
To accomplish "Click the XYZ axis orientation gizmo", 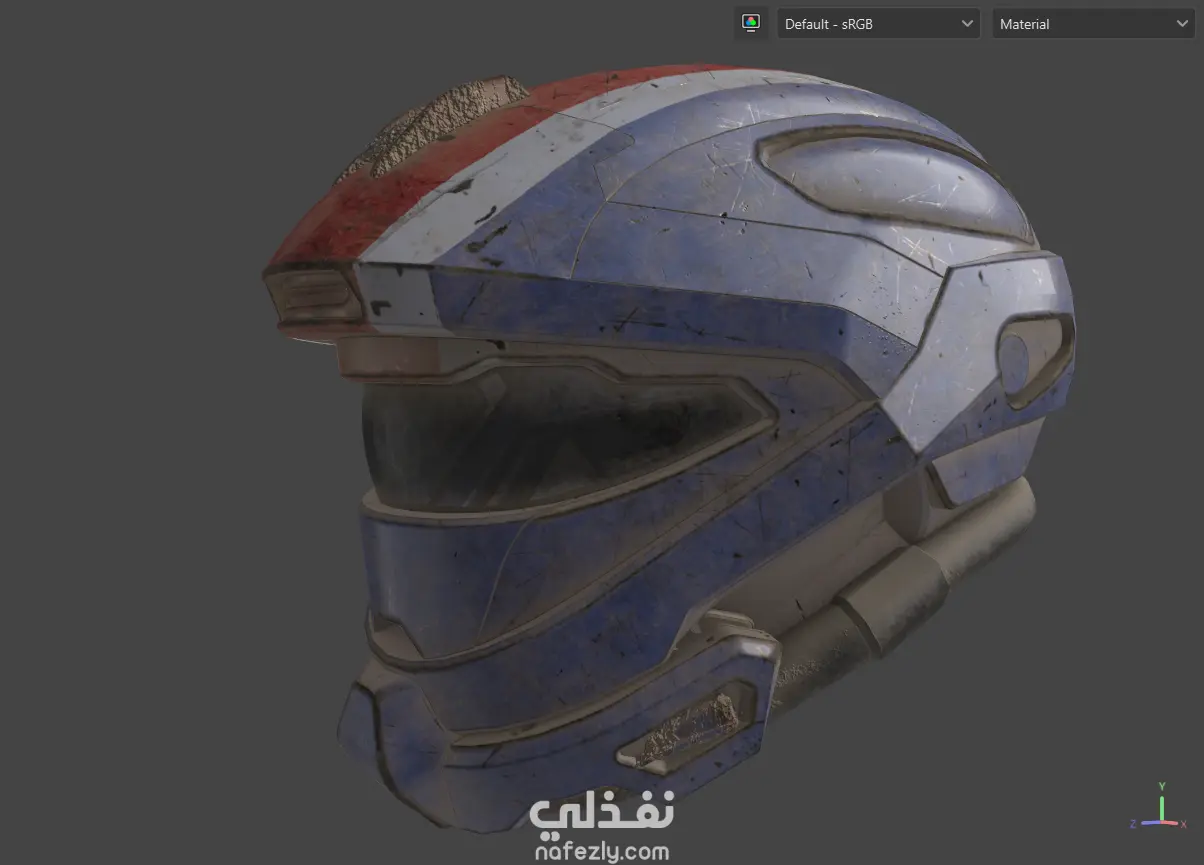I will click(x=1159, y=808).
